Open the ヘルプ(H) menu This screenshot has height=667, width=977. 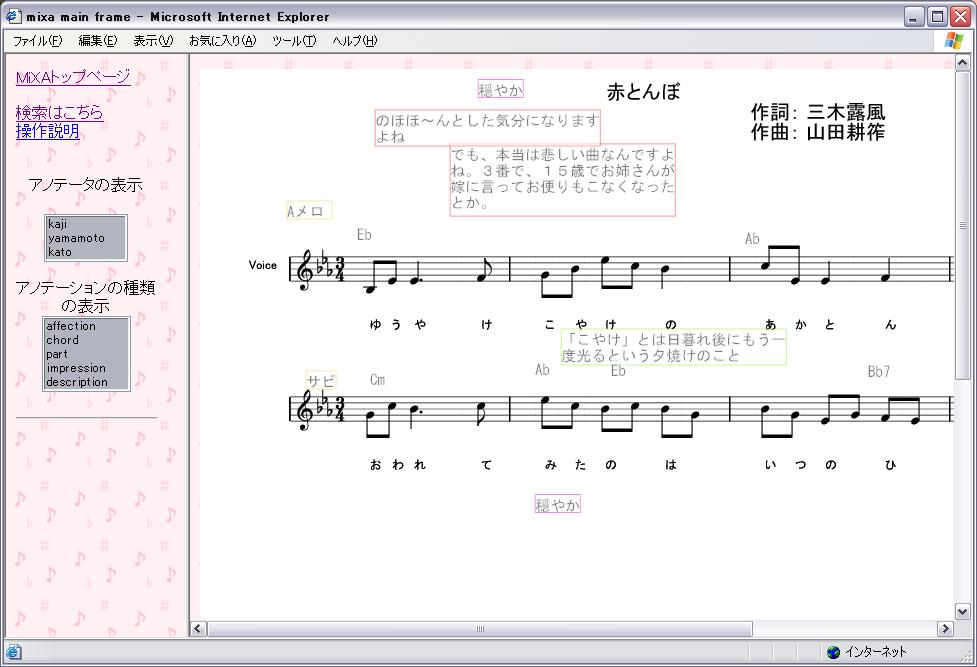(355, 41)
